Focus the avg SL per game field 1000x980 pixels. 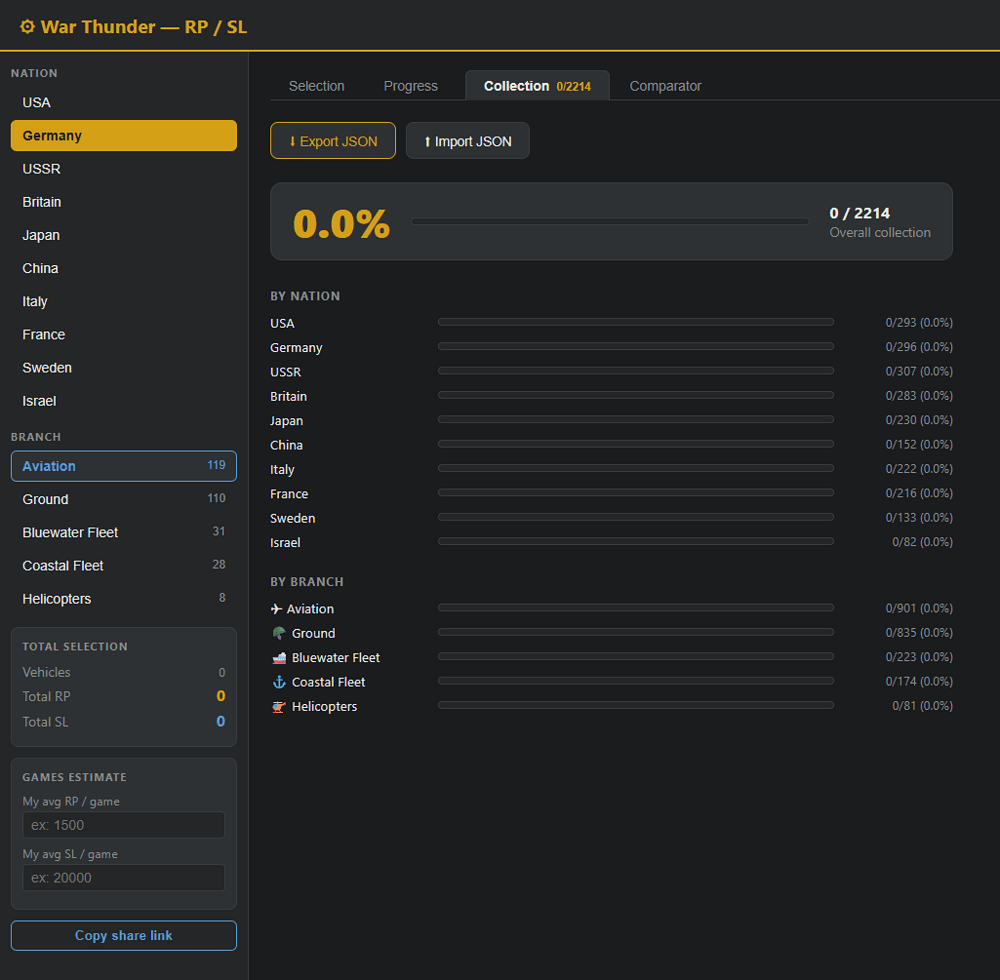[x=124, y=877]
